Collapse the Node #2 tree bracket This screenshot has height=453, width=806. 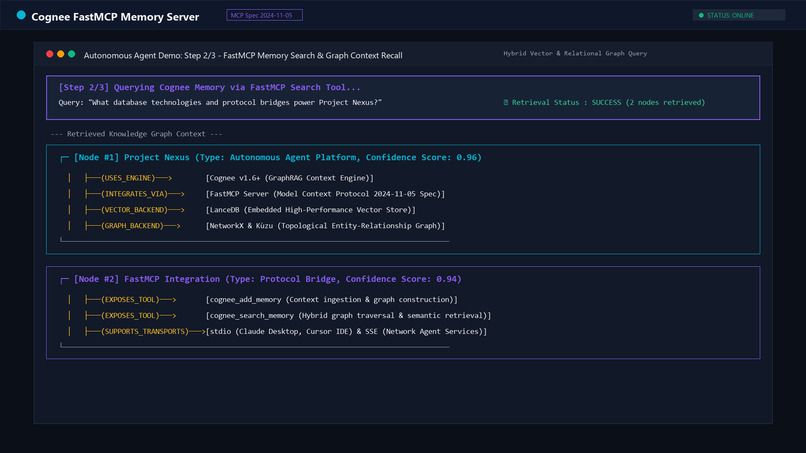point(64,280)
